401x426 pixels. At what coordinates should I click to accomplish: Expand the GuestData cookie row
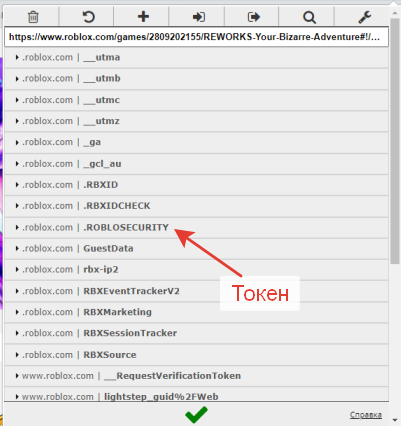click(x=196, y=248)
